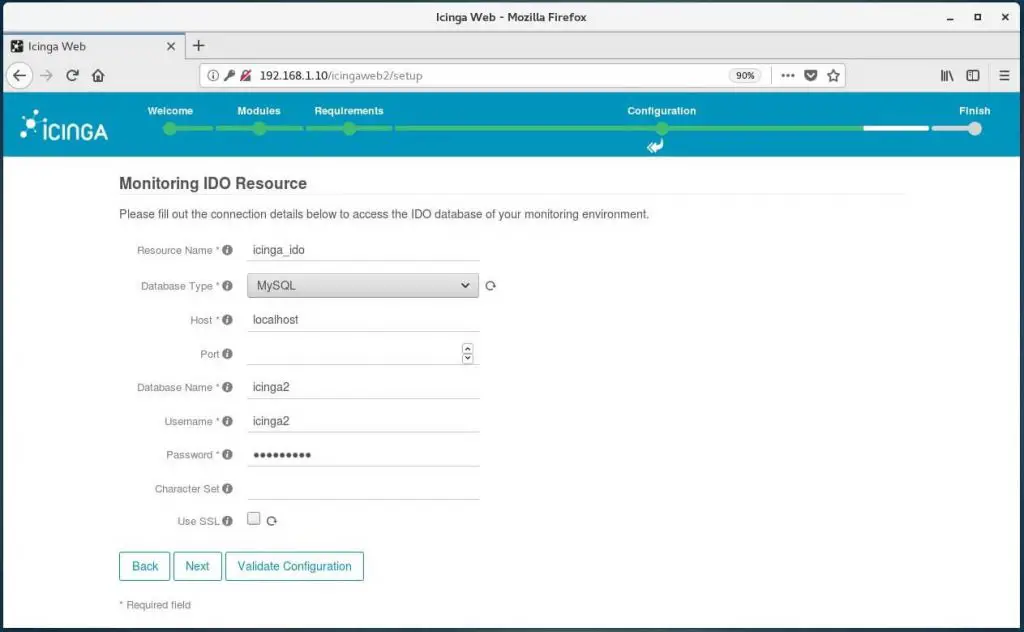Click the insecure connection padlock icon

click(x=246, y=76)
